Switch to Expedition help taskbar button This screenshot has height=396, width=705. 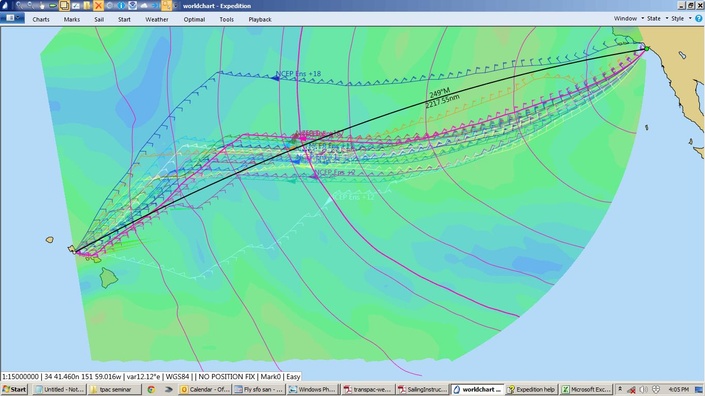pyautogui.click(x=531, y=389)
